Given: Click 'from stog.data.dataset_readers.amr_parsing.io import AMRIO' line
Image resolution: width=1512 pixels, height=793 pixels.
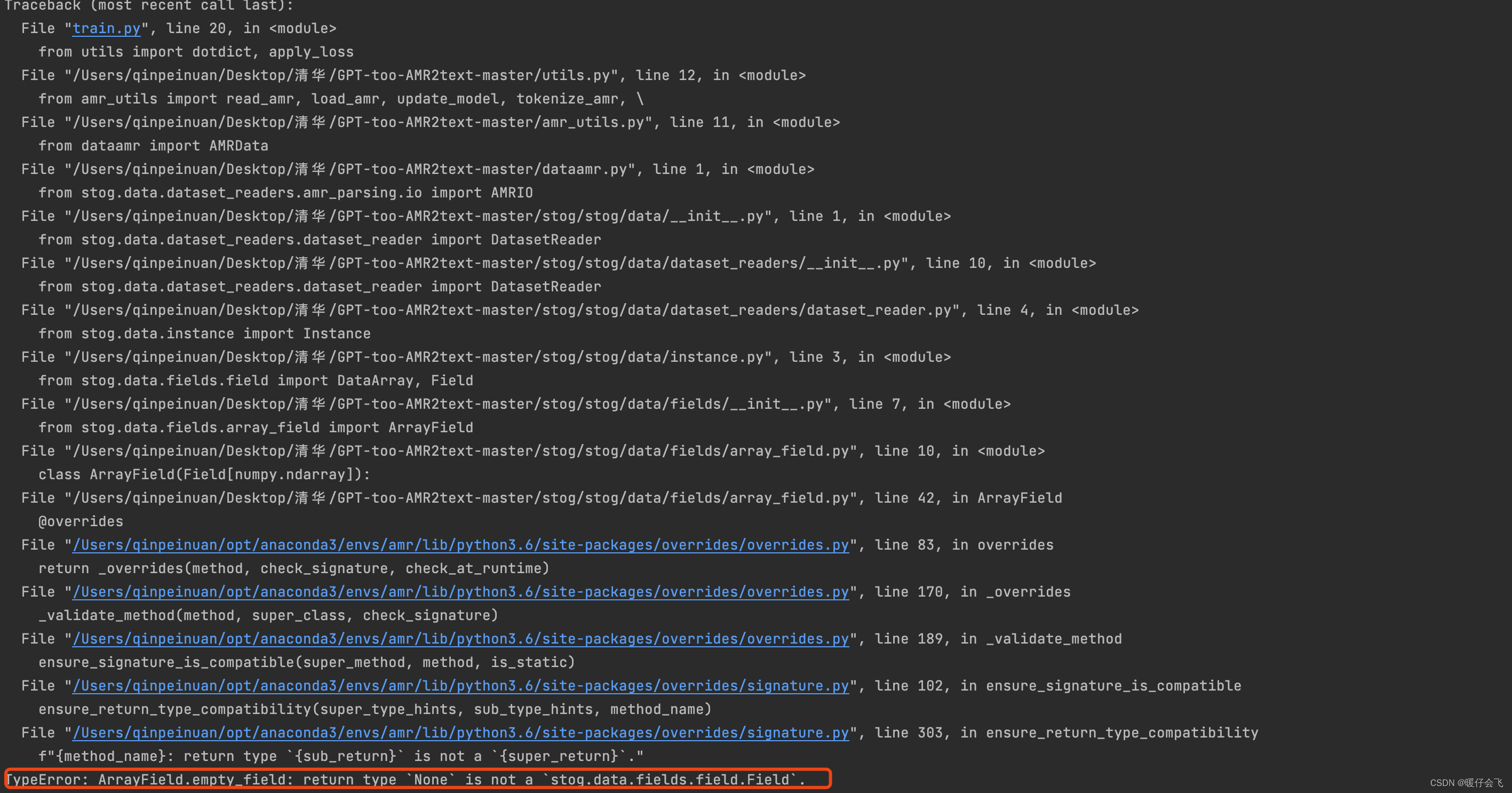Looking at the screenshot, I should pos(286,193).
